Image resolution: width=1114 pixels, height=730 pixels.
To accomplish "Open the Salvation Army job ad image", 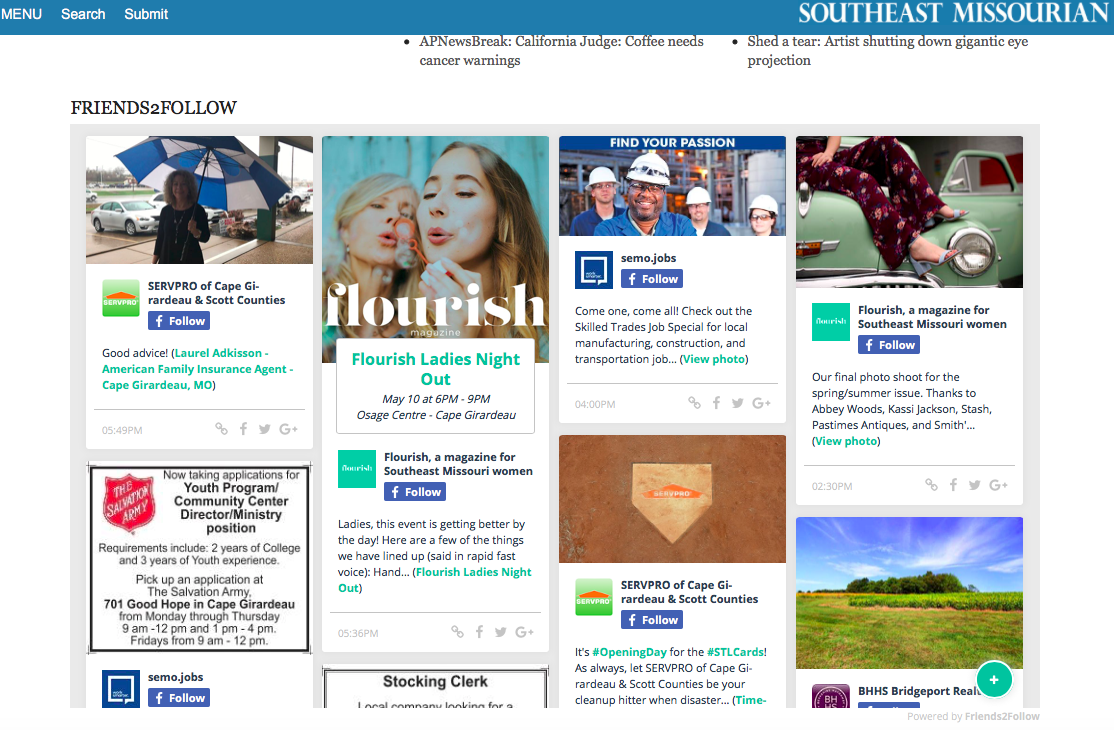I will (x=200, y=558).
